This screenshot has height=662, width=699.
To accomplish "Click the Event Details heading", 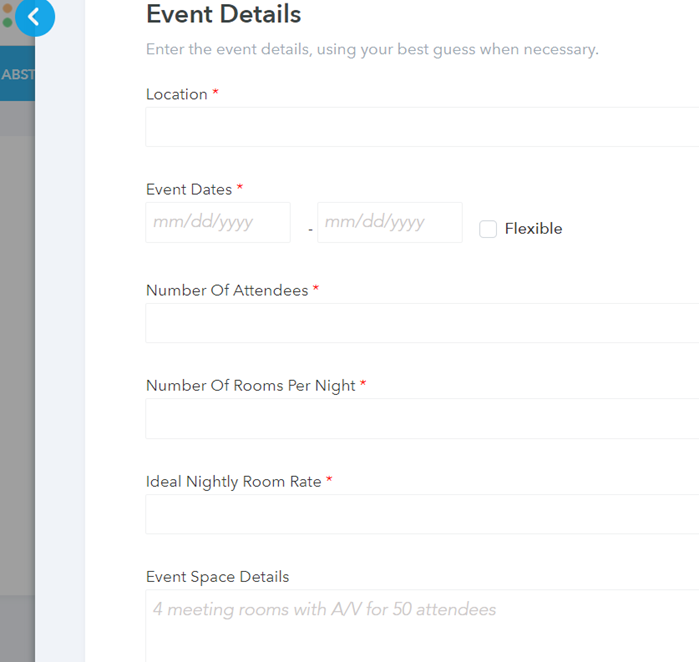I will pos(223,14).
